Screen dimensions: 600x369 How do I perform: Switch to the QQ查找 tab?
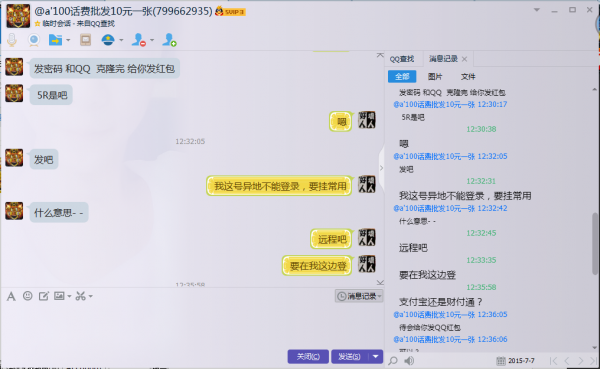[x=402, y=59]
